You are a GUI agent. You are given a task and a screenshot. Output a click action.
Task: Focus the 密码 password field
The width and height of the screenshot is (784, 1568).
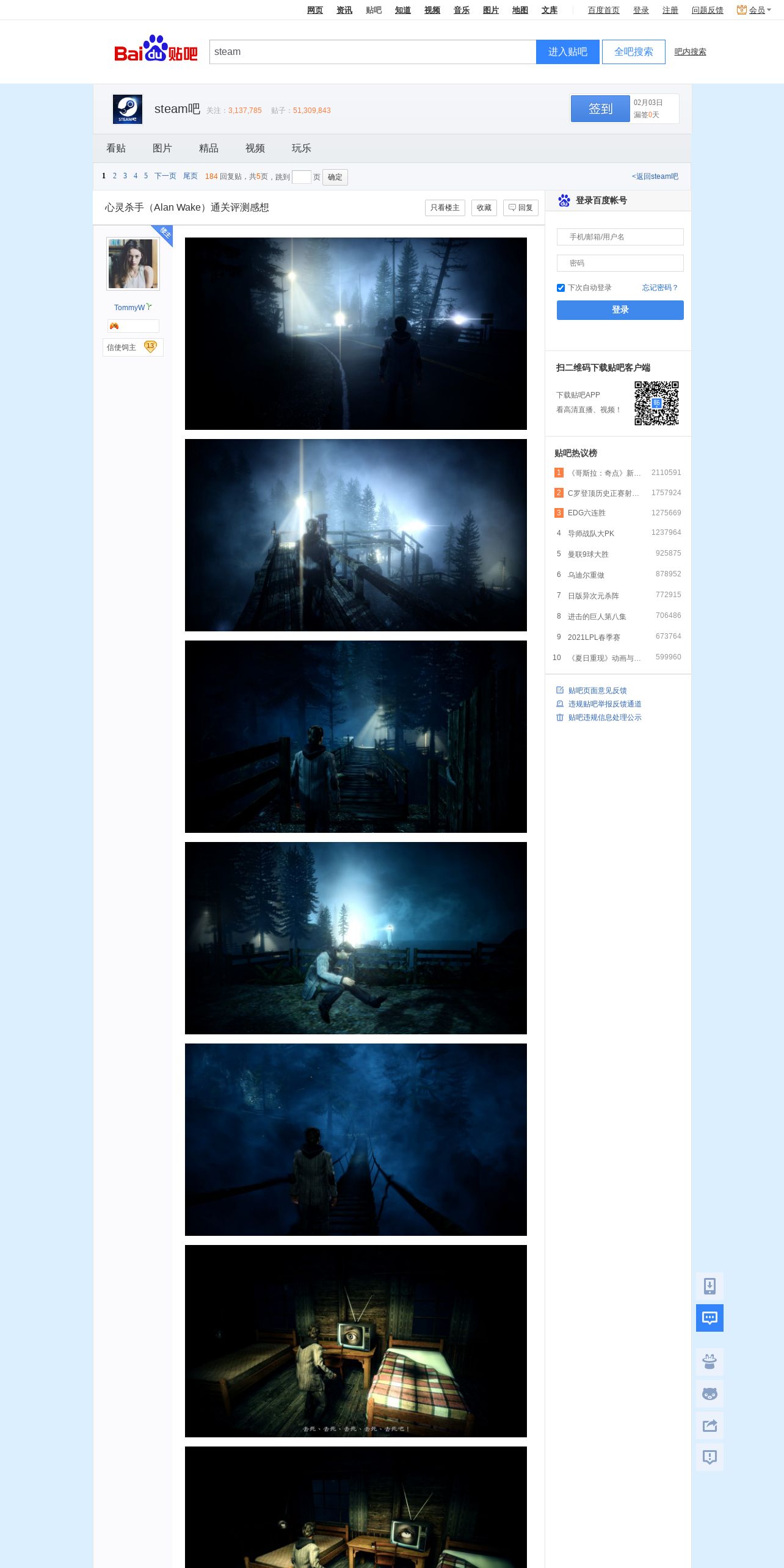tap(620, 263)
